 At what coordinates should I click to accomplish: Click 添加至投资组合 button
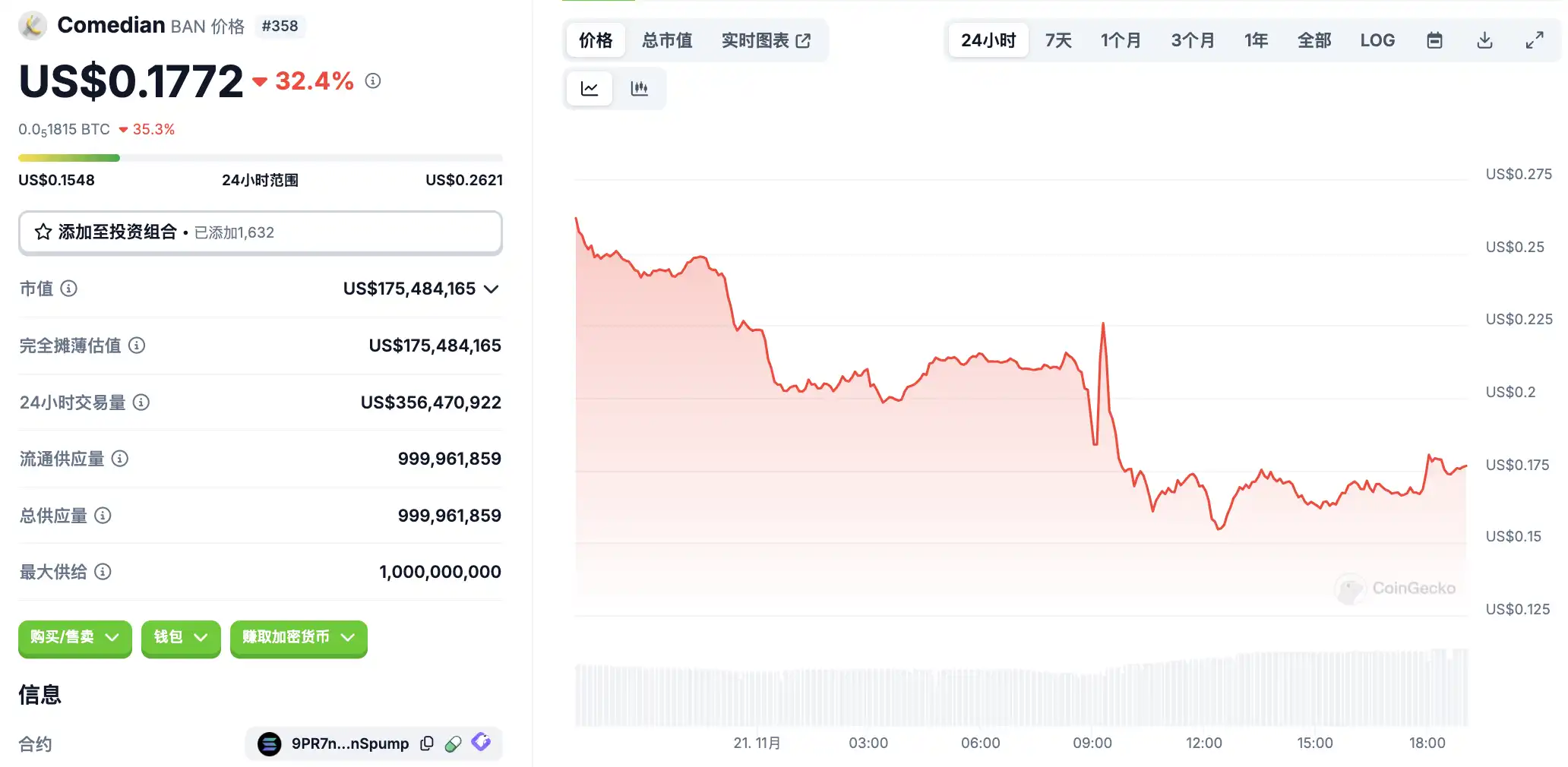[261, 232]
